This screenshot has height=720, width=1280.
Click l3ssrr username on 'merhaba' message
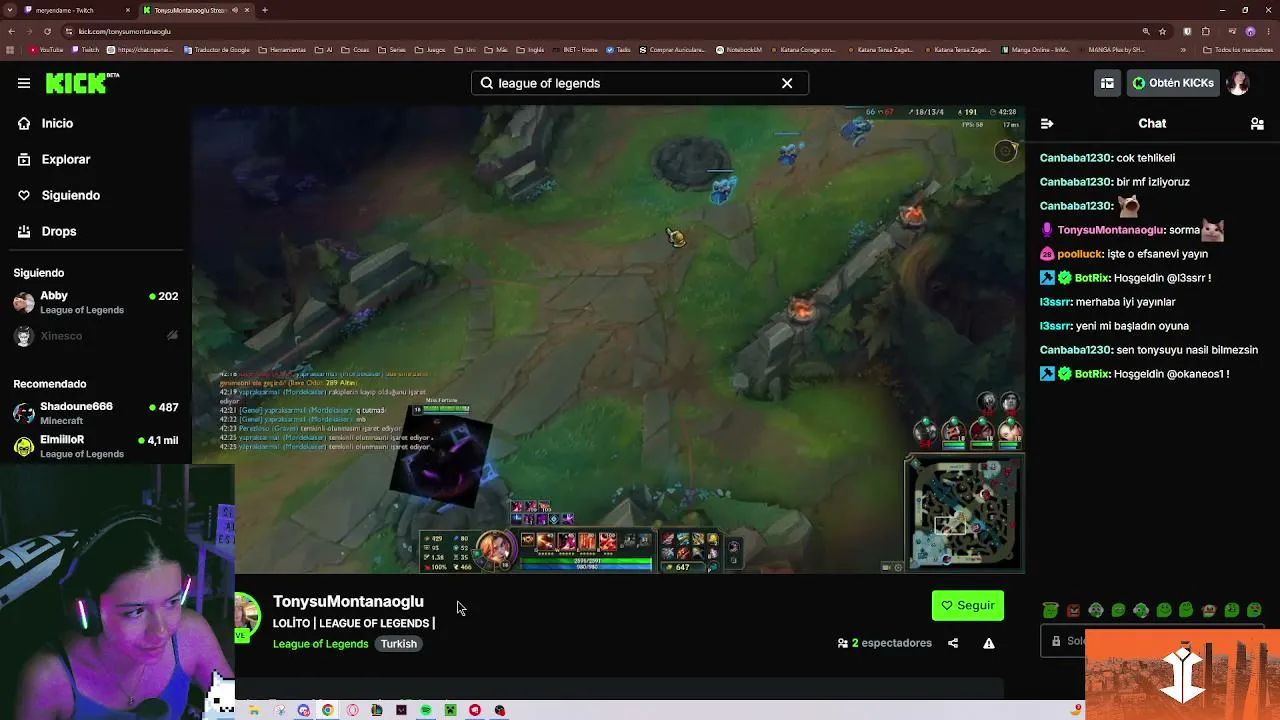[x=1055, y=302]
